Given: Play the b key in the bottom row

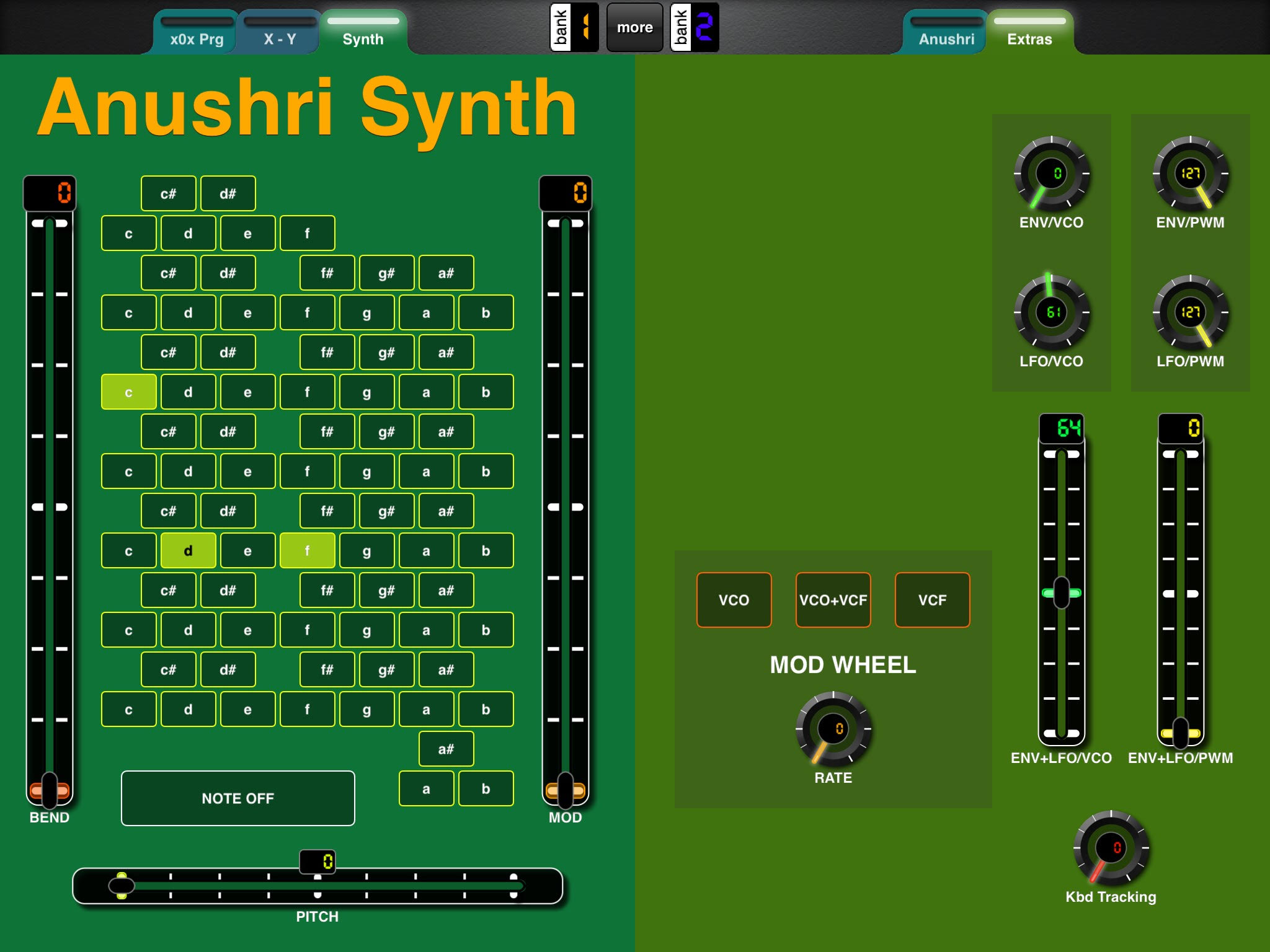Looking at the screenshot, I should (x=486, y=788).
